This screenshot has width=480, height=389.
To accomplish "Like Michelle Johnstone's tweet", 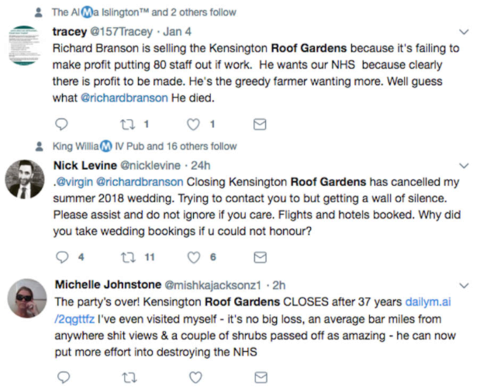I will [x=196, y=377].
